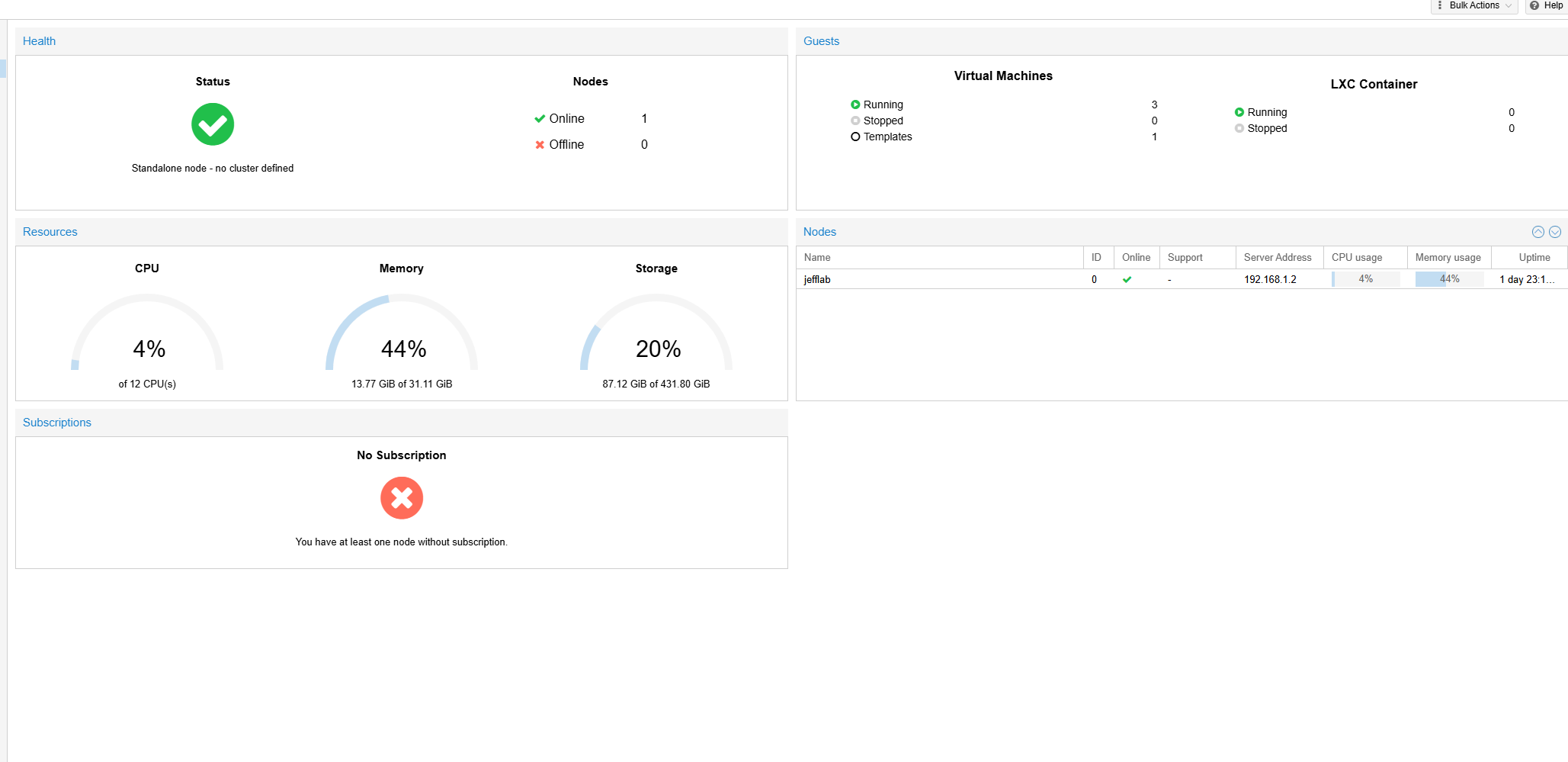This screenshot has width=1568, height=762.
Task: Click the Virtual Machines Templates icon
Action: pos(855,137)
